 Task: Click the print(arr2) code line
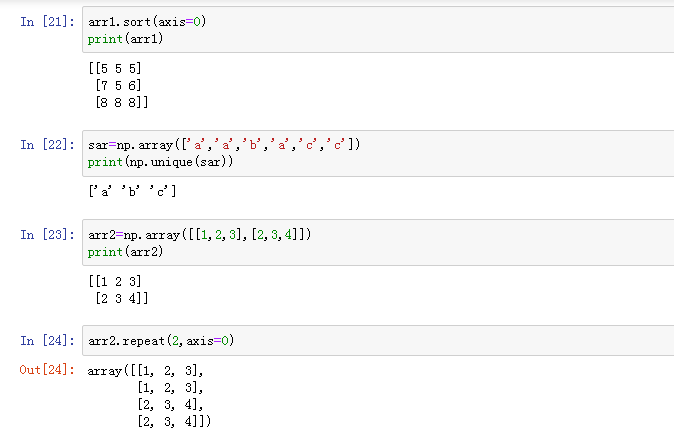click(x=125, y=252)
